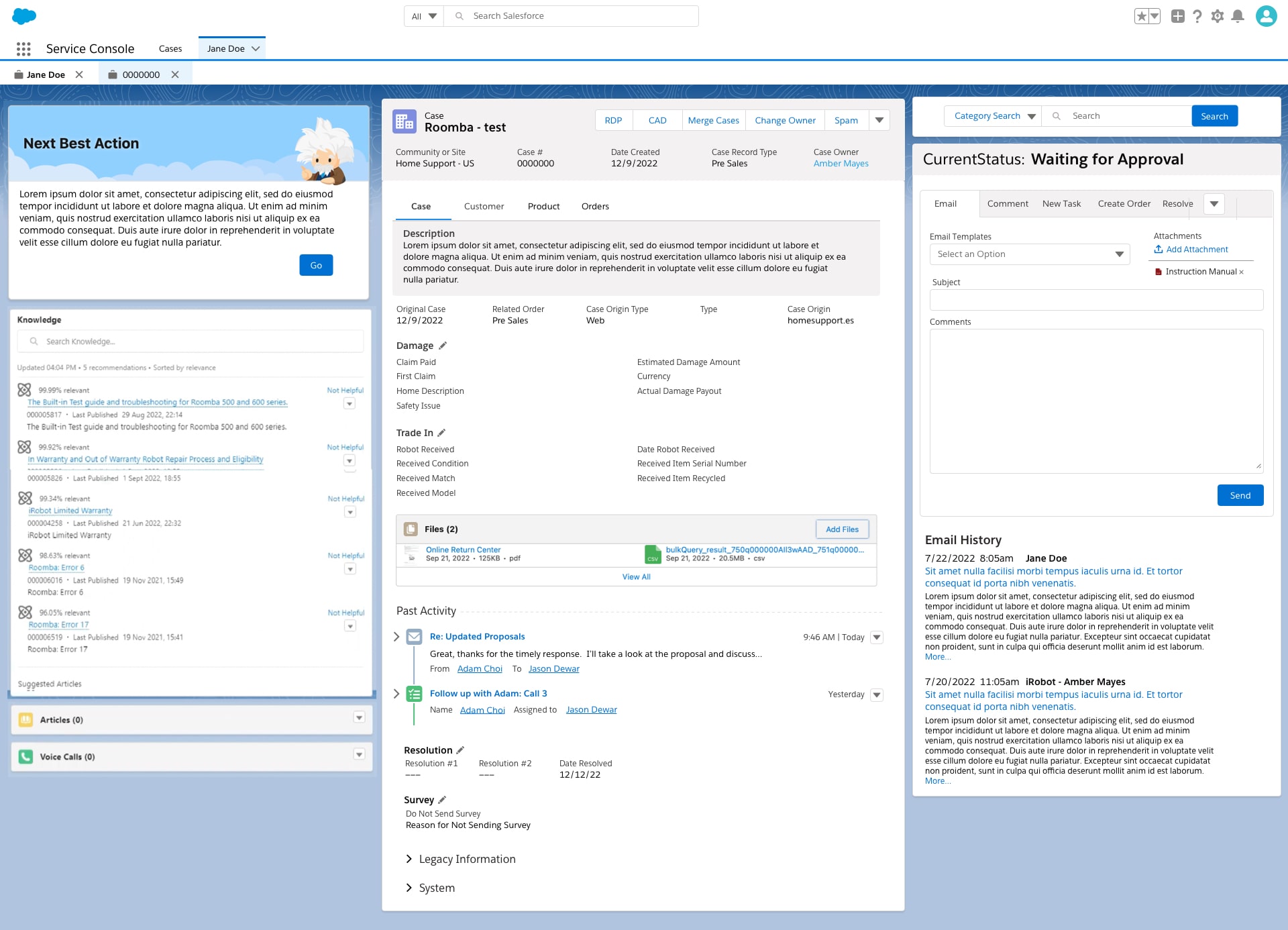Click the Follow up with Adam task icon

tap(415, 694)
